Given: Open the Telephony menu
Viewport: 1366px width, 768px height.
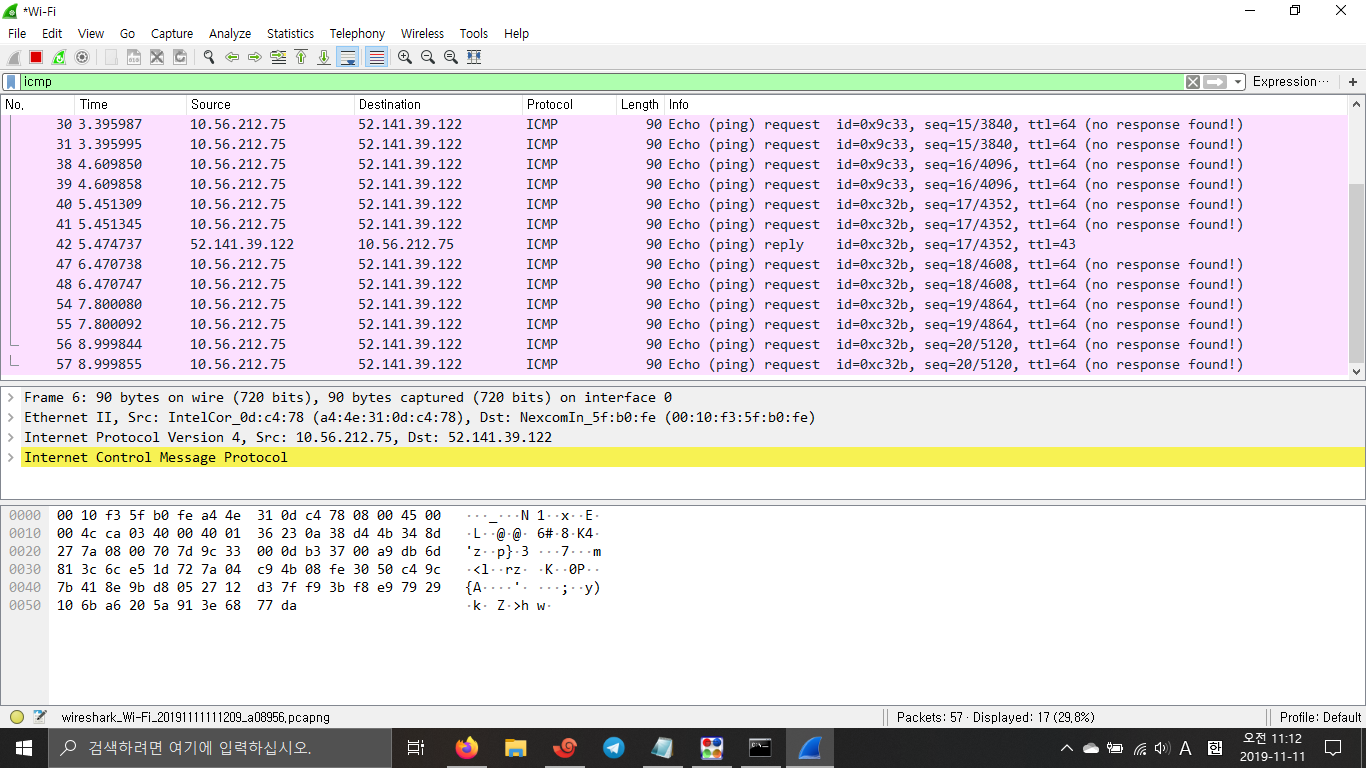Looking at the screenshot, I should click(x=357, y=33).
